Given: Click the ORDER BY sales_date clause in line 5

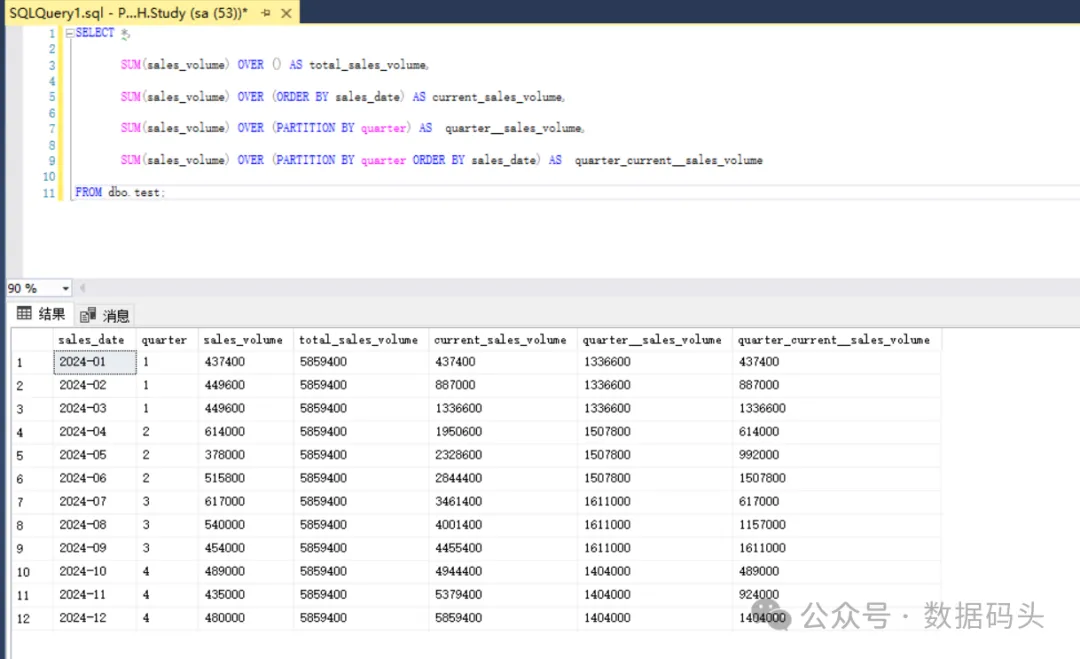Looking at the screenshot, I should (x=338, y=97).
